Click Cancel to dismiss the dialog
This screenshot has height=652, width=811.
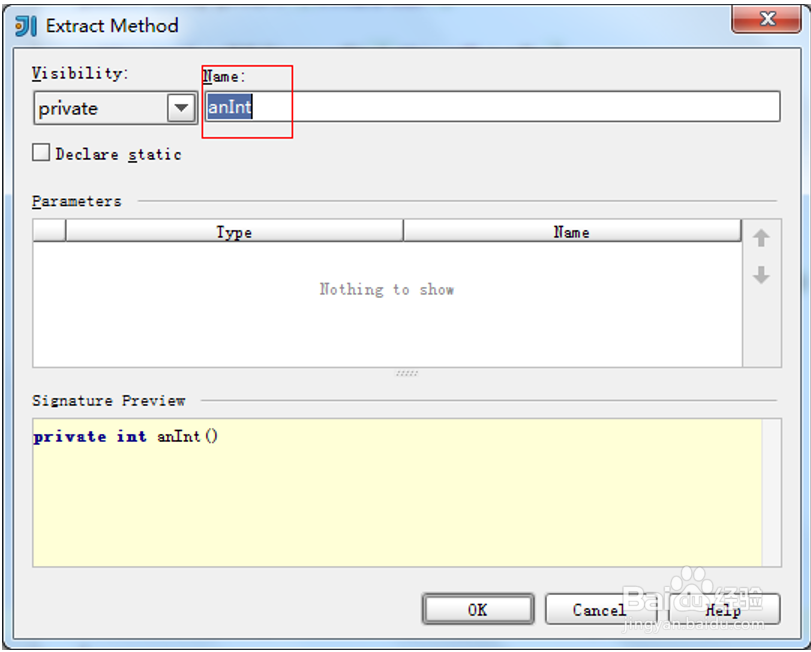point(600,610)
